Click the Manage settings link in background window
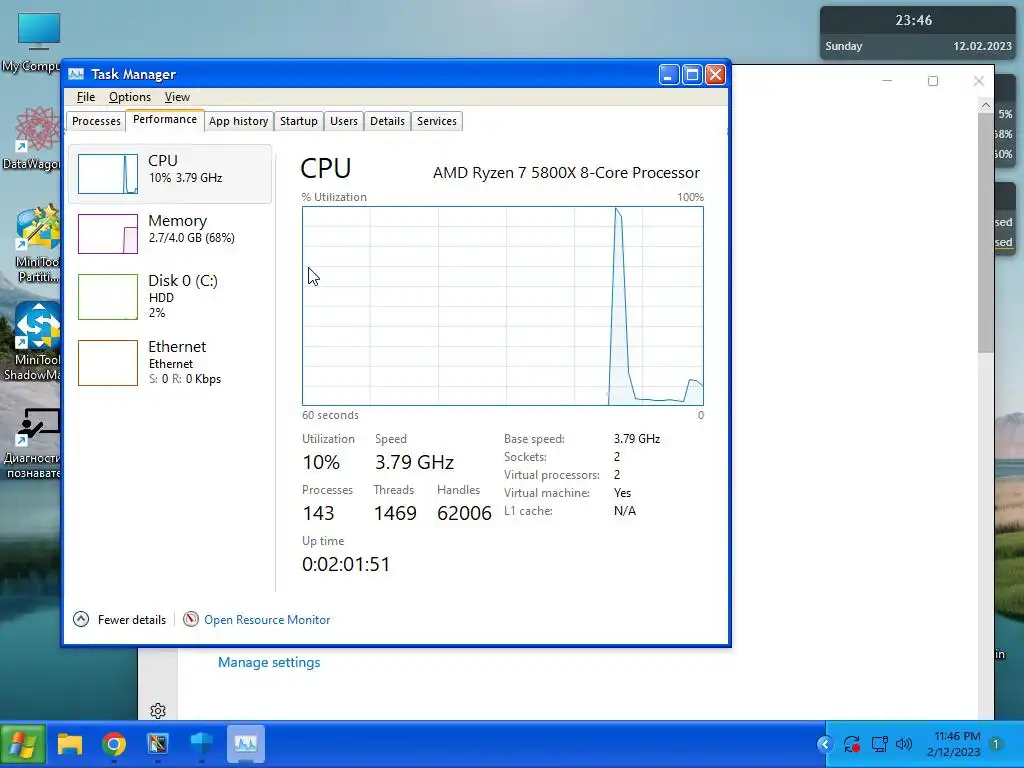 click(269, 662)
